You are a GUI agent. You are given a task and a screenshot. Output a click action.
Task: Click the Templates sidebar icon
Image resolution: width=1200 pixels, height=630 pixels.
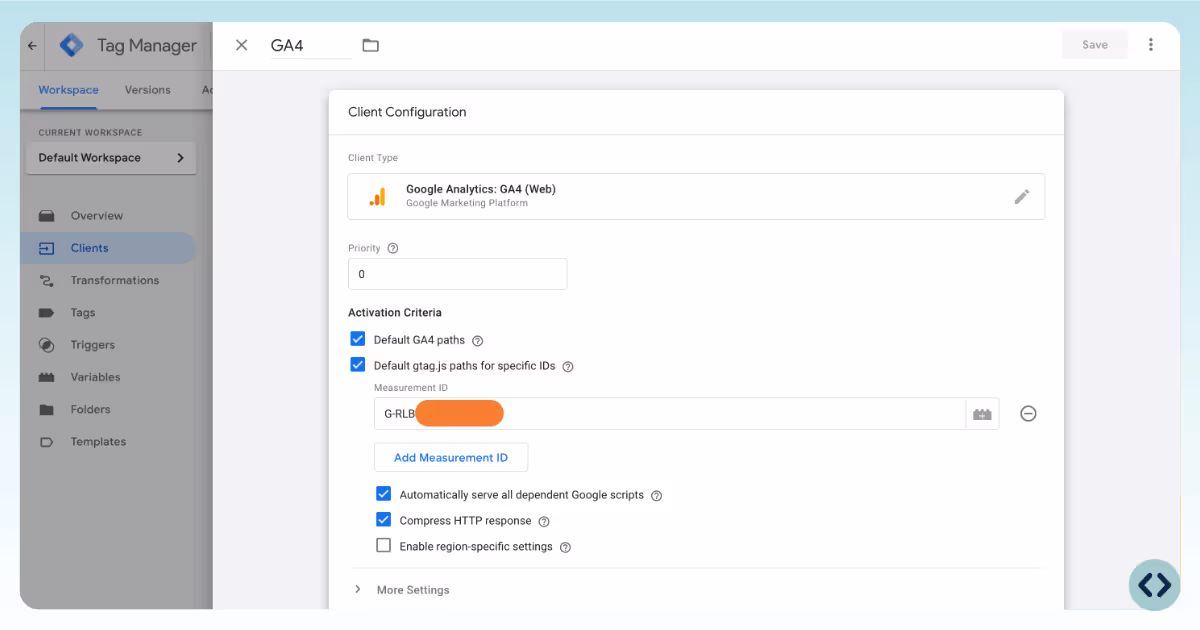coord(46,442)
